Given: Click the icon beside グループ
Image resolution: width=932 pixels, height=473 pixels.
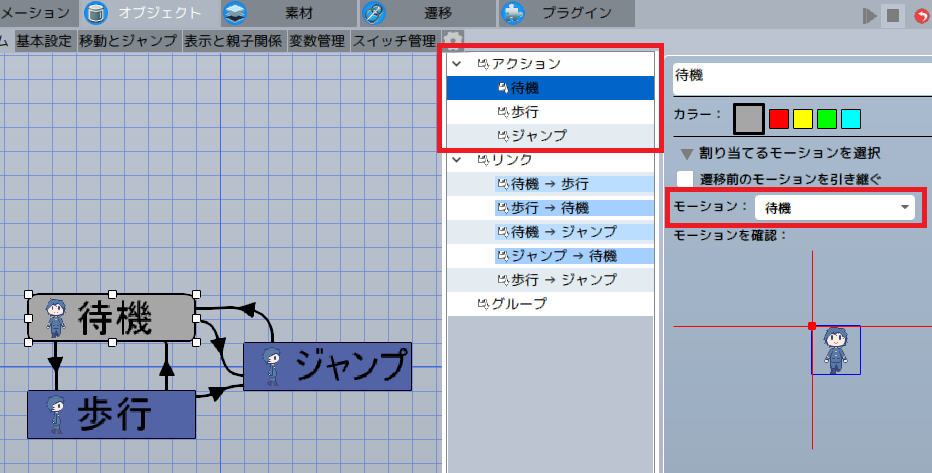Looking at the screenshot, I should [x=483, y=304].
